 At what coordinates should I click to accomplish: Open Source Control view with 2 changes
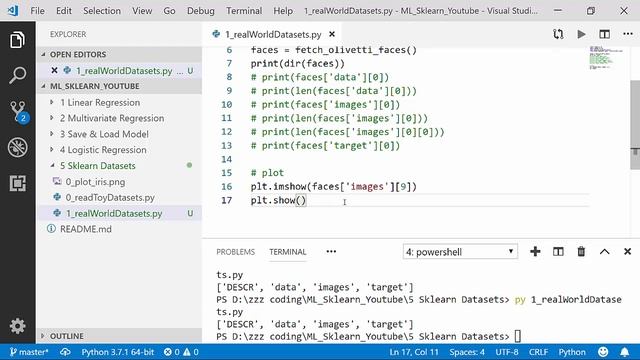coord(18,111)
